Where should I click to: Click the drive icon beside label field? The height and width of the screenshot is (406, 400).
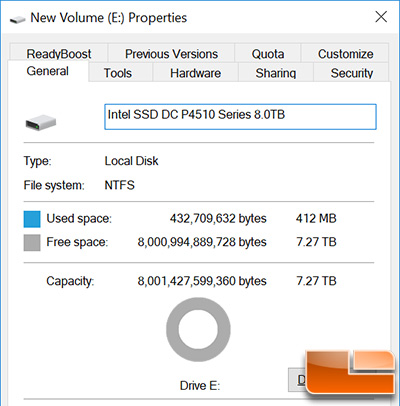coord(41,122)
